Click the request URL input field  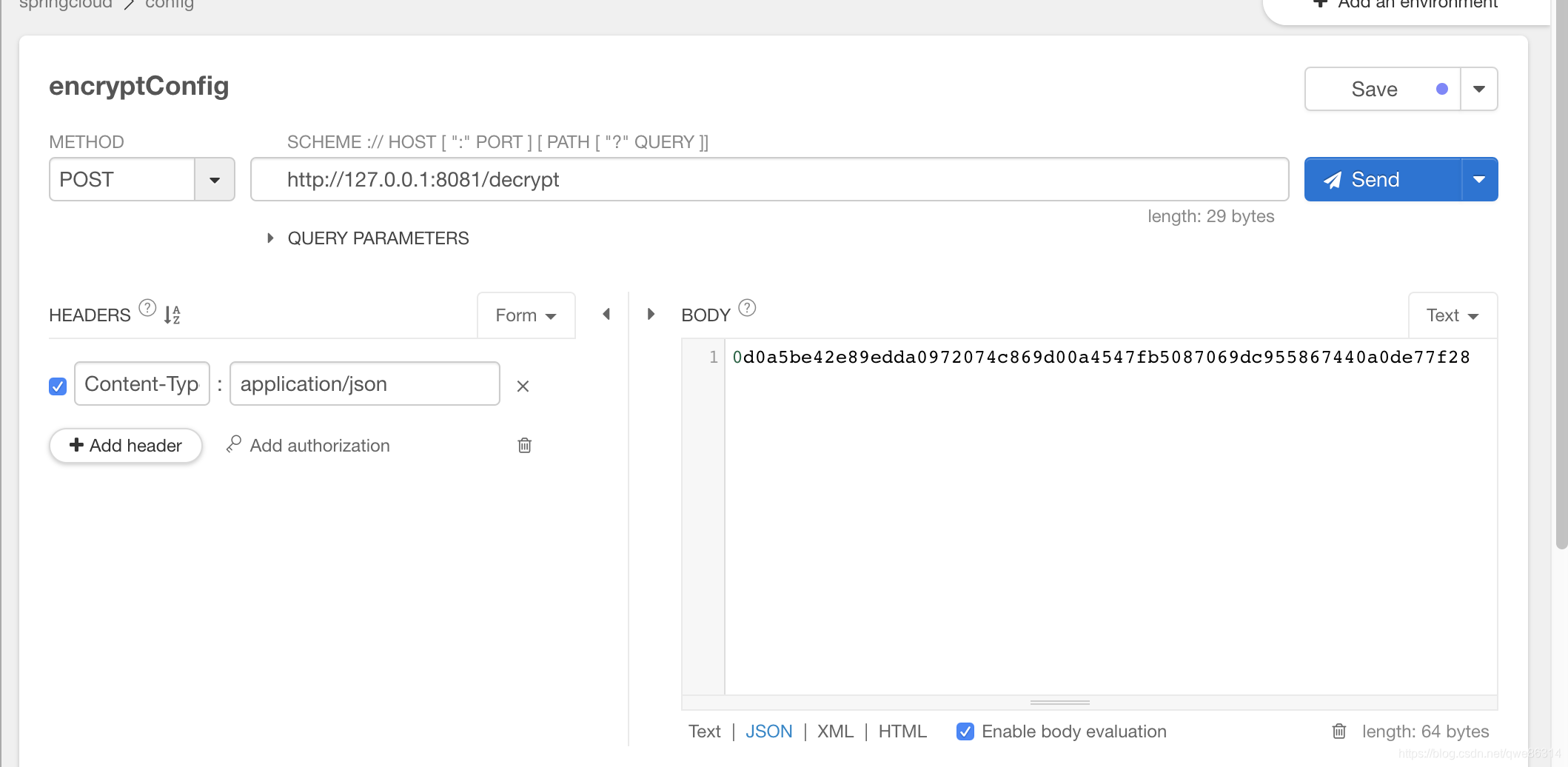[770, 179]
